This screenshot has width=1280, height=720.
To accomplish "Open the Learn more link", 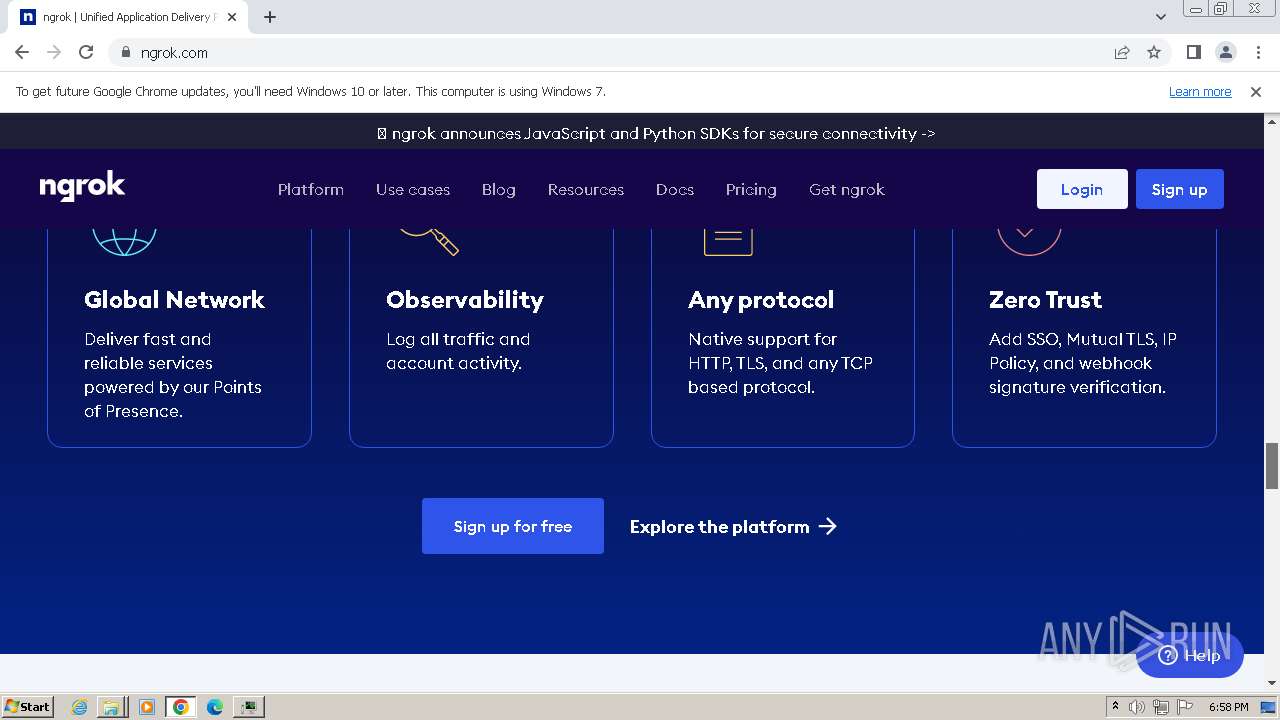I will click(x=1200, y=91).
